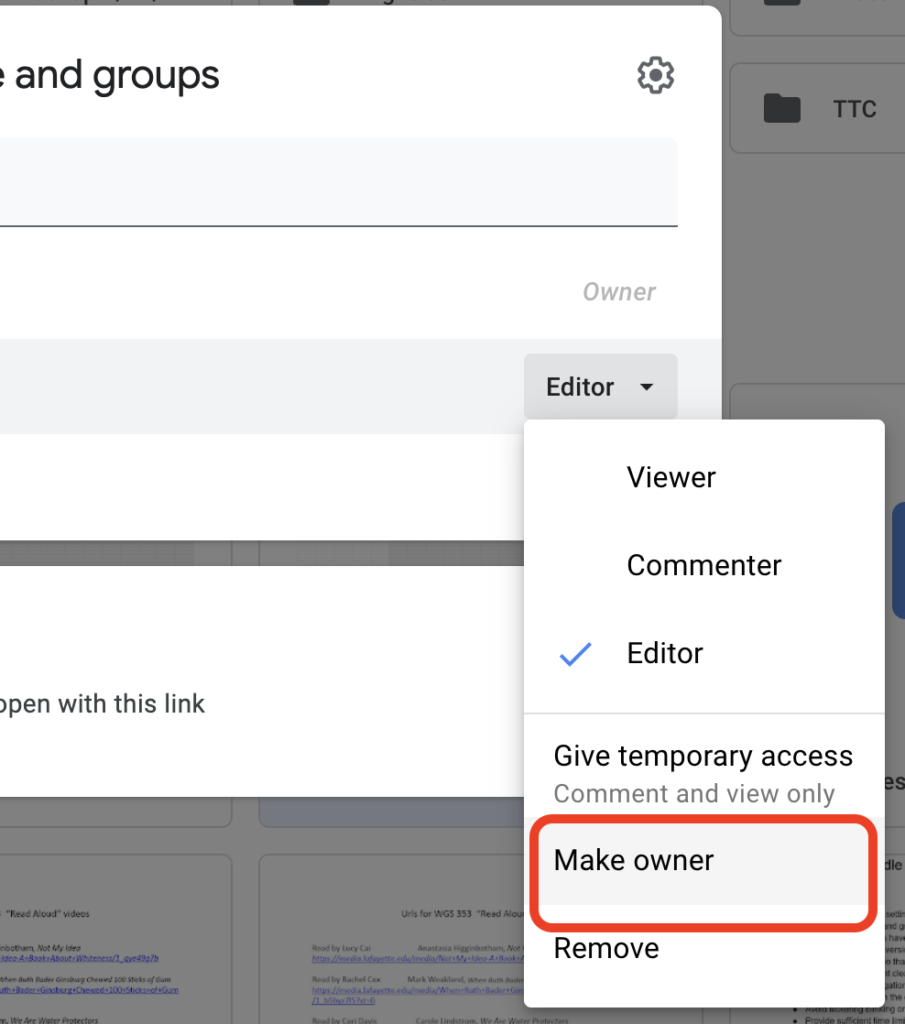Click the folder icon next to TTC

783,108
